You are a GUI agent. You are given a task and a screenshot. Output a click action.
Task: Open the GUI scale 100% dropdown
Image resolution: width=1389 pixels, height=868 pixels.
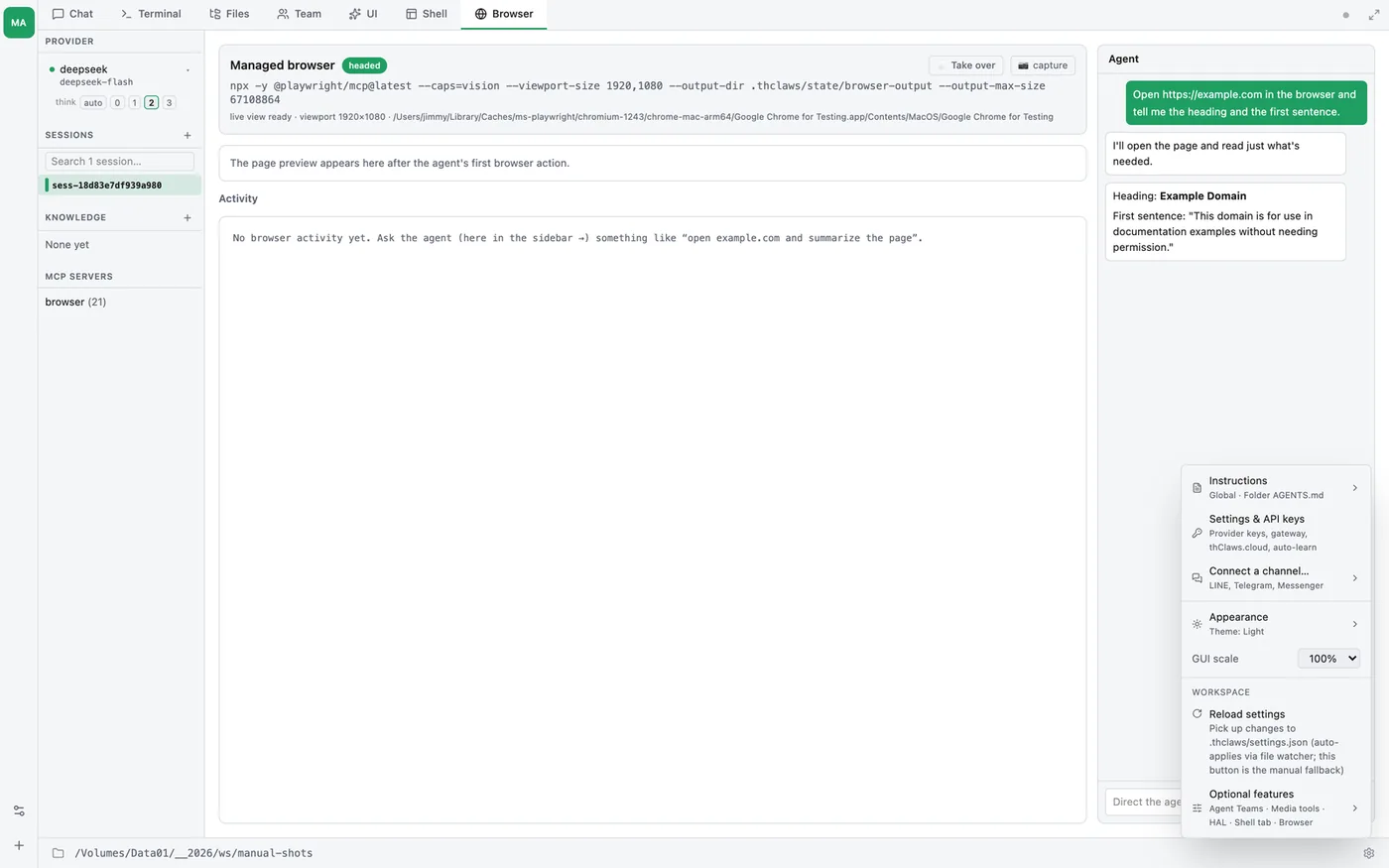[1328, 659]
